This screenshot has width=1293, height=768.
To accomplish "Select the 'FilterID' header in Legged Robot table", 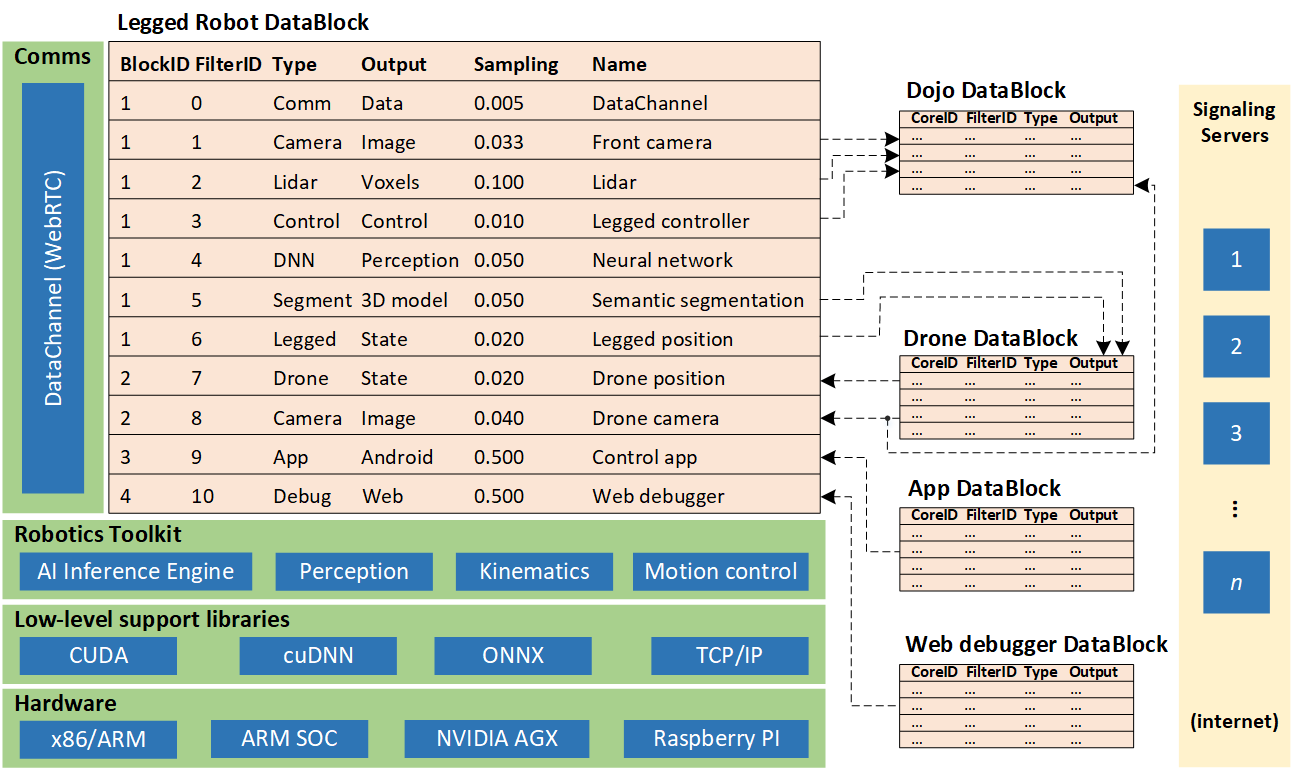I will click(228, 64).
